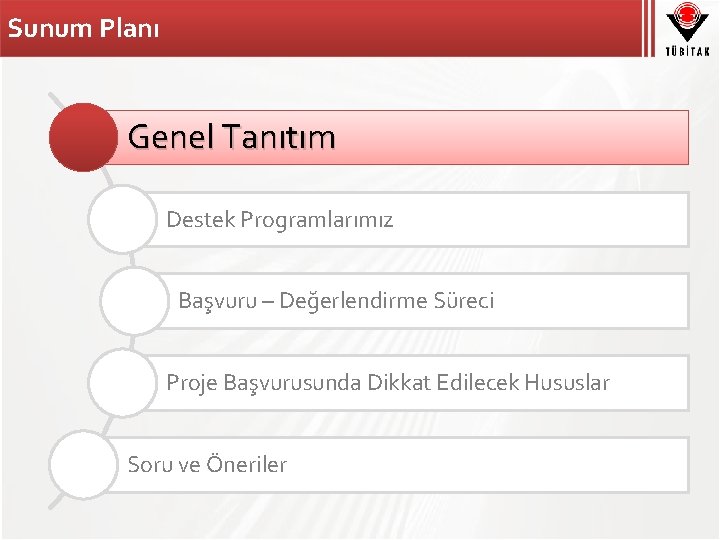
Task: Click the red header banner
Action: (x=321, y=28)
